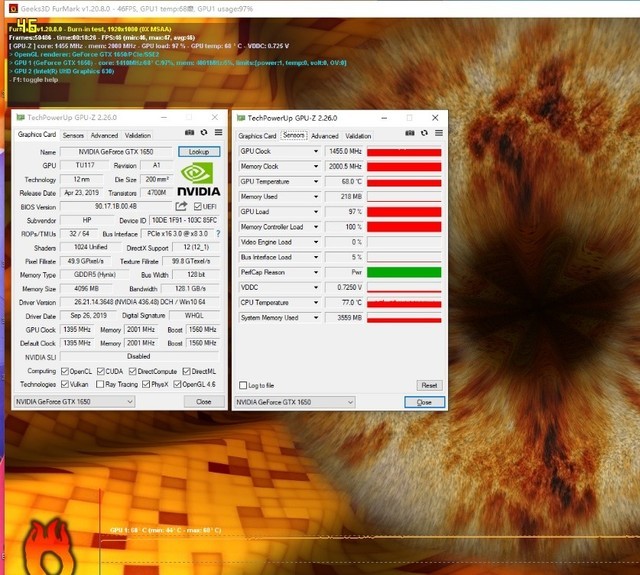Open the Video Engine Load sensor dropdown
The height and width of the screenshot is (575, 640).
pos(316,242)
